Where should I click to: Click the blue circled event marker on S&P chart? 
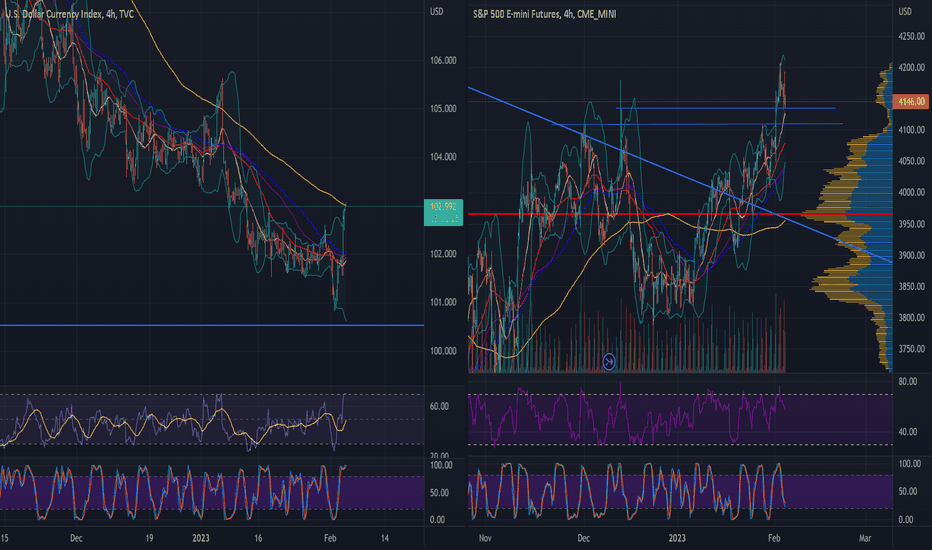tap(609, 361)
